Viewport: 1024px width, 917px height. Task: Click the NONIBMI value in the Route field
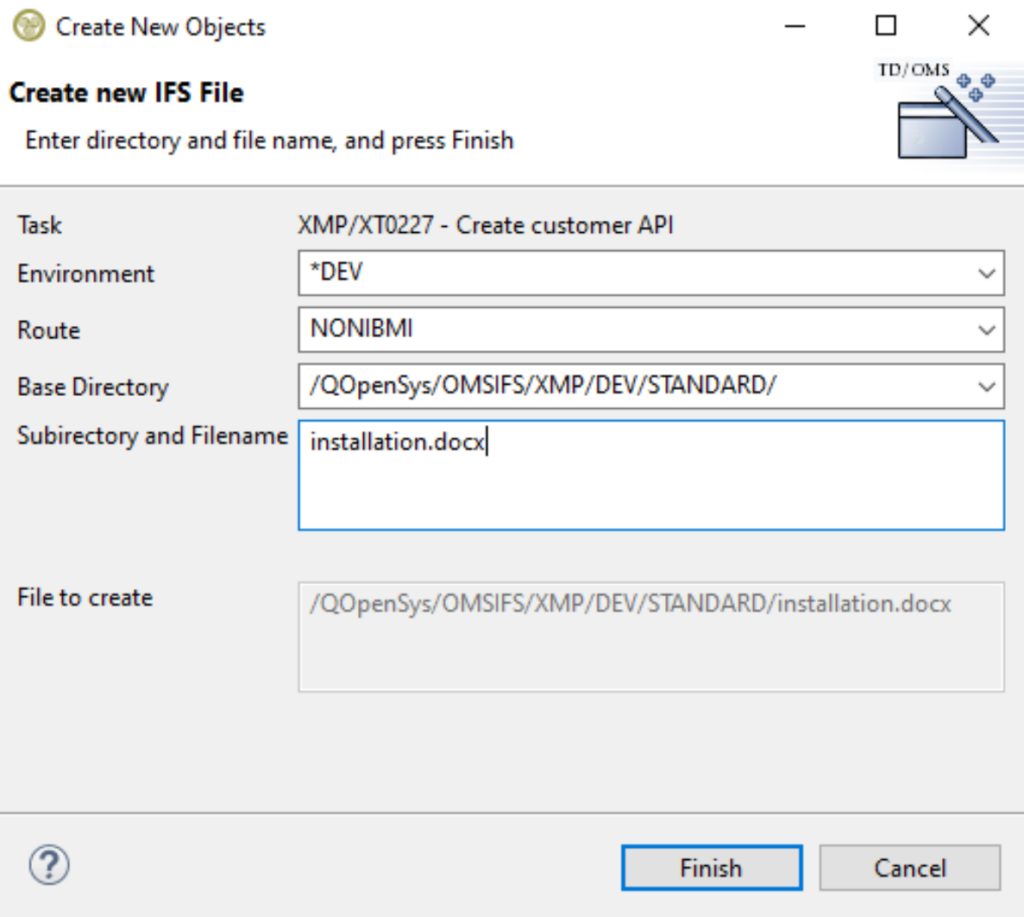click(362, 329)
